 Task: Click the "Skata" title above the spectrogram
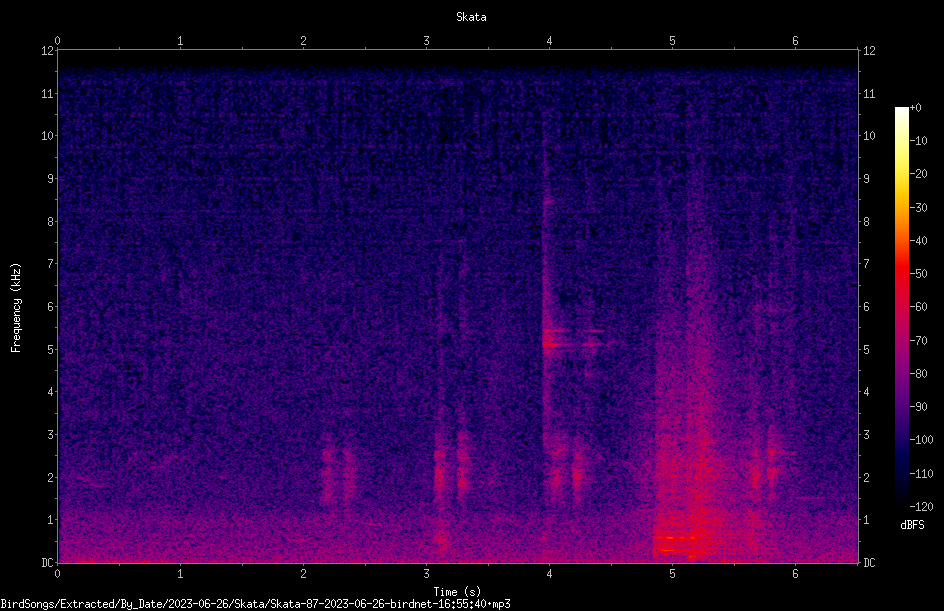click(471, 17)
